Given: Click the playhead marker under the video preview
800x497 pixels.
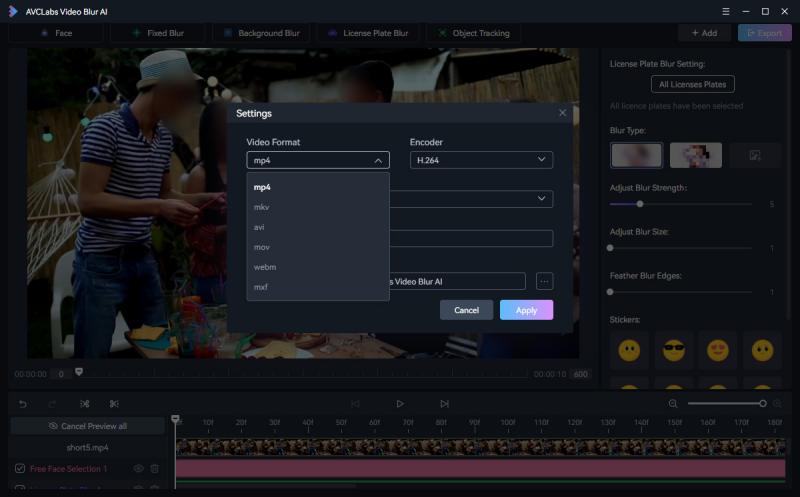Looking at the screenshot, I should pyautogui.click(x=79, y=371).
